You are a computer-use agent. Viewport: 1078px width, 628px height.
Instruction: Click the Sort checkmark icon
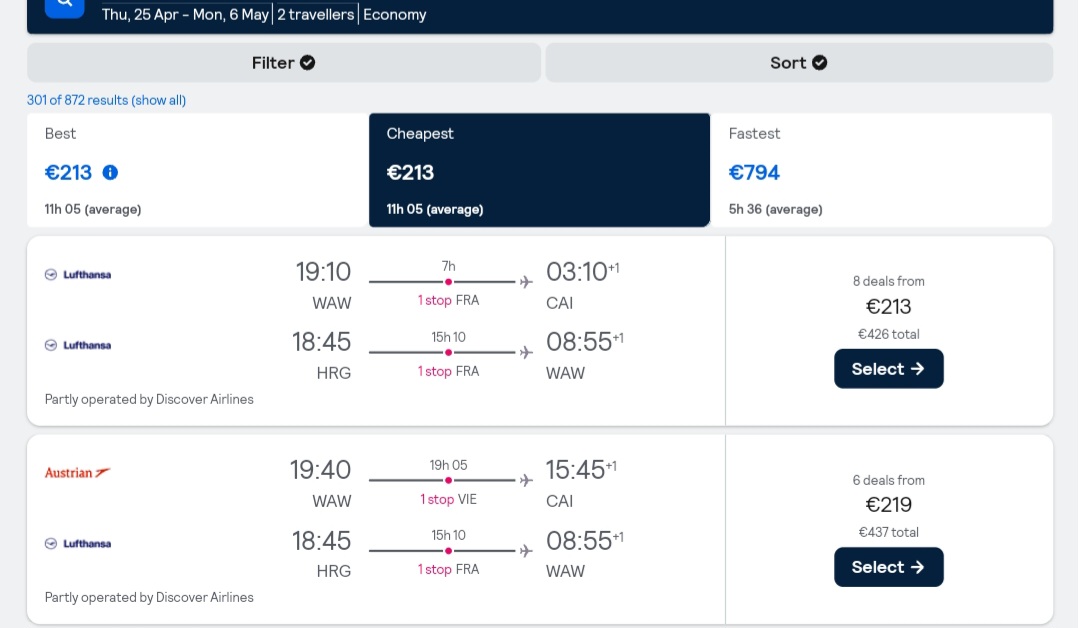pyautogui.click(x=820, y=63)
